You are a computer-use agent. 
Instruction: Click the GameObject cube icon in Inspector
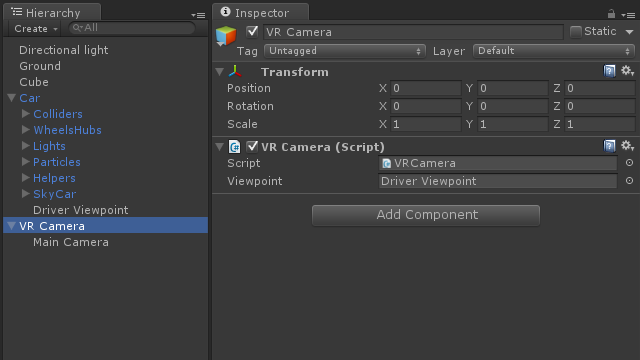click(x=226, y=36)
